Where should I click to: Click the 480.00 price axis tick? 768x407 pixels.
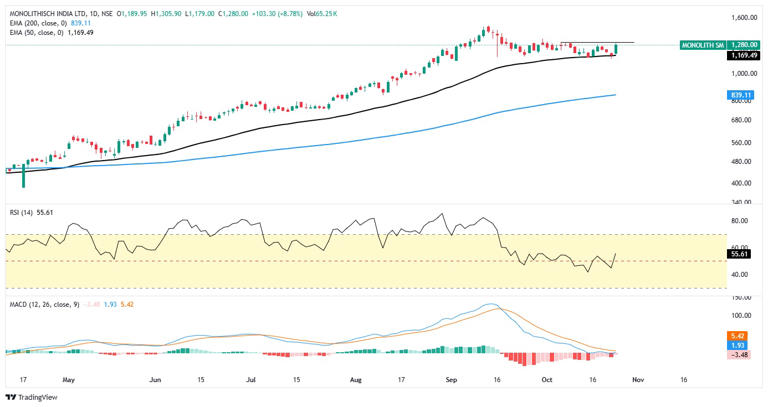[741, 162]
